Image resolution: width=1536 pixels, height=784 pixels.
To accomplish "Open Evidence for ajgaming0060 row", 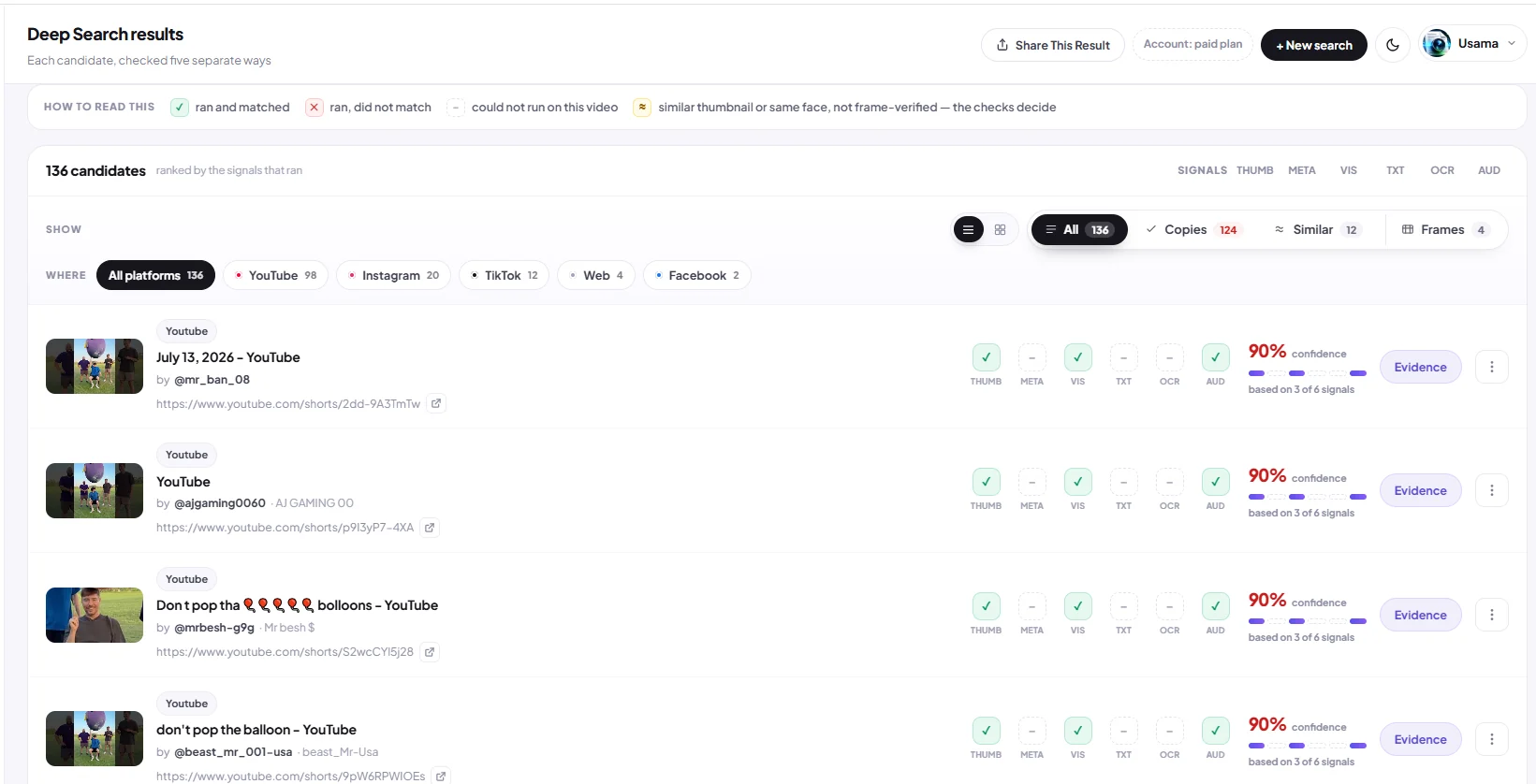I will tap(1420, 490).
